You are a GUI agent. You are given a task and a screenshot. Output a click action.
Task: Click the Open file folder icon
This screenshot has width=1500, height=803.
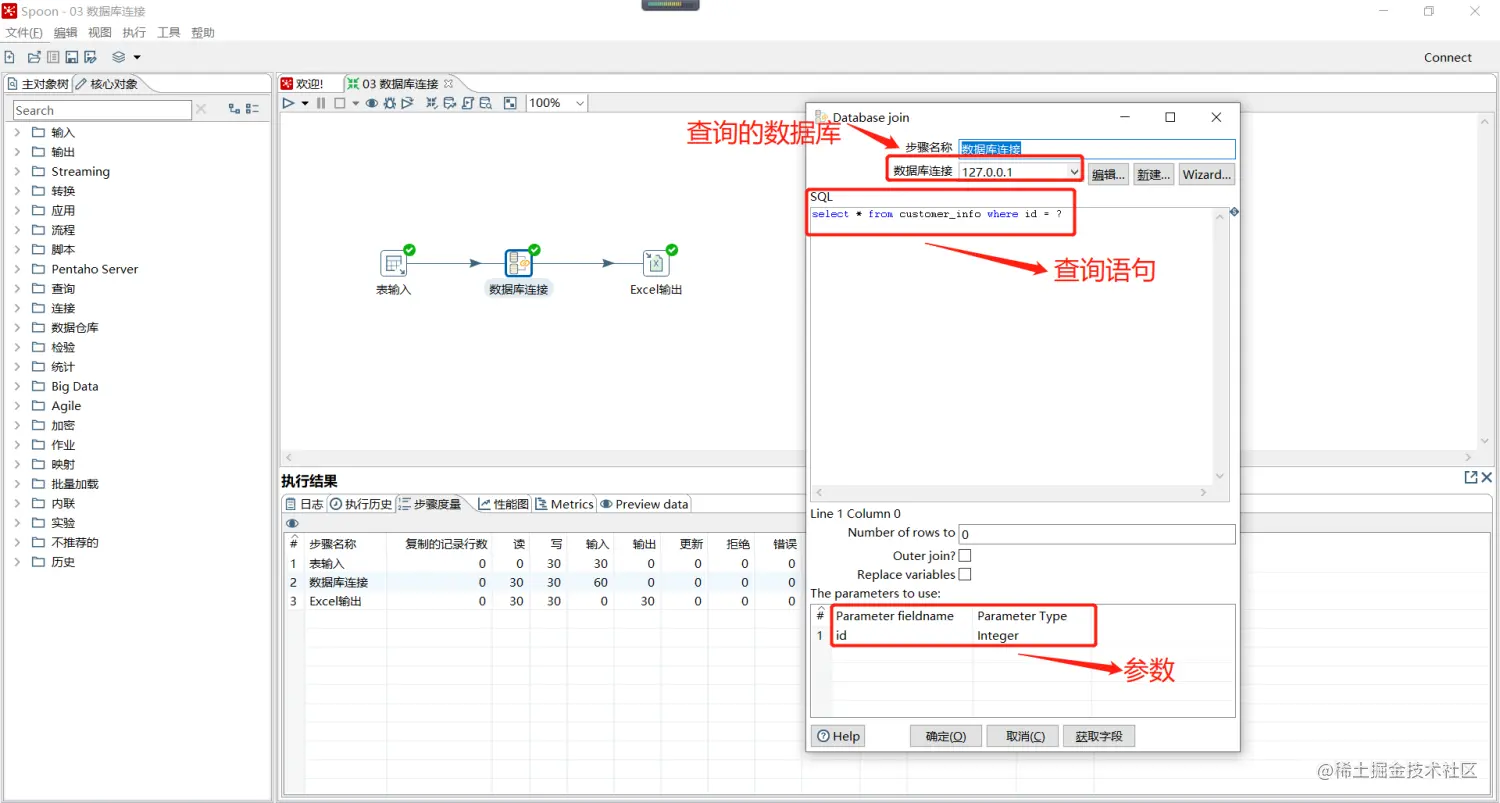[34, 57]
